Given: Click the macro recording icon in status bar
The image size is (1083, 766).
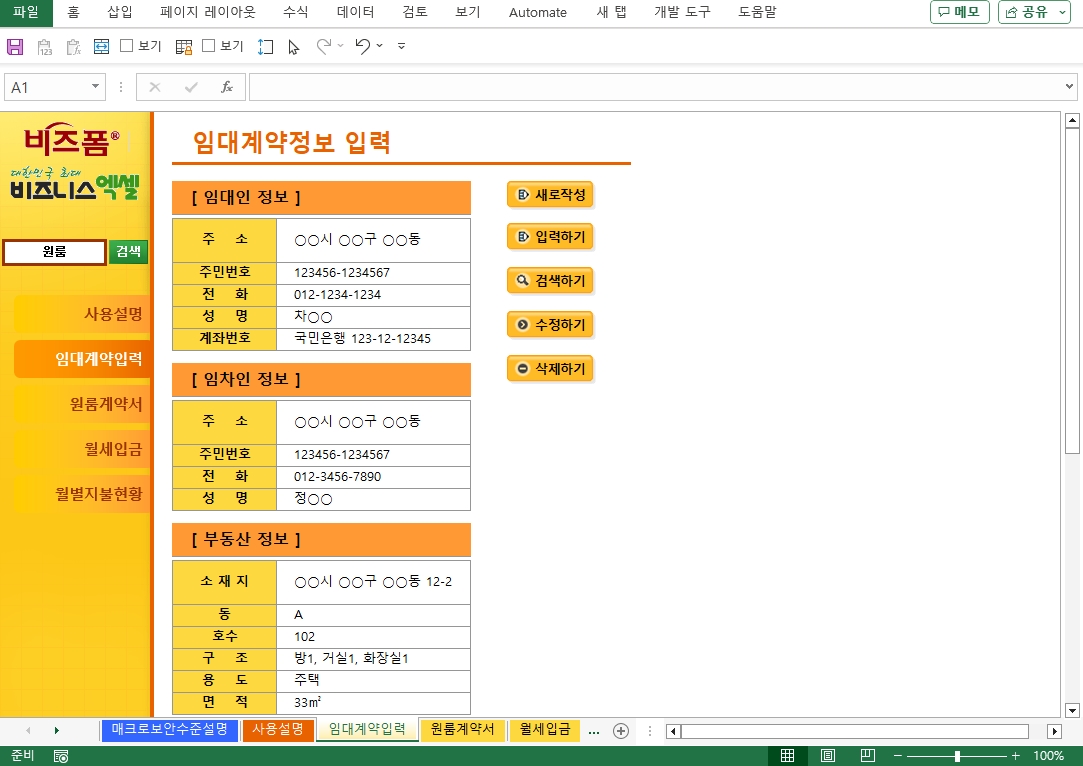Looking at the screenshot, I should tap(61, 756).
